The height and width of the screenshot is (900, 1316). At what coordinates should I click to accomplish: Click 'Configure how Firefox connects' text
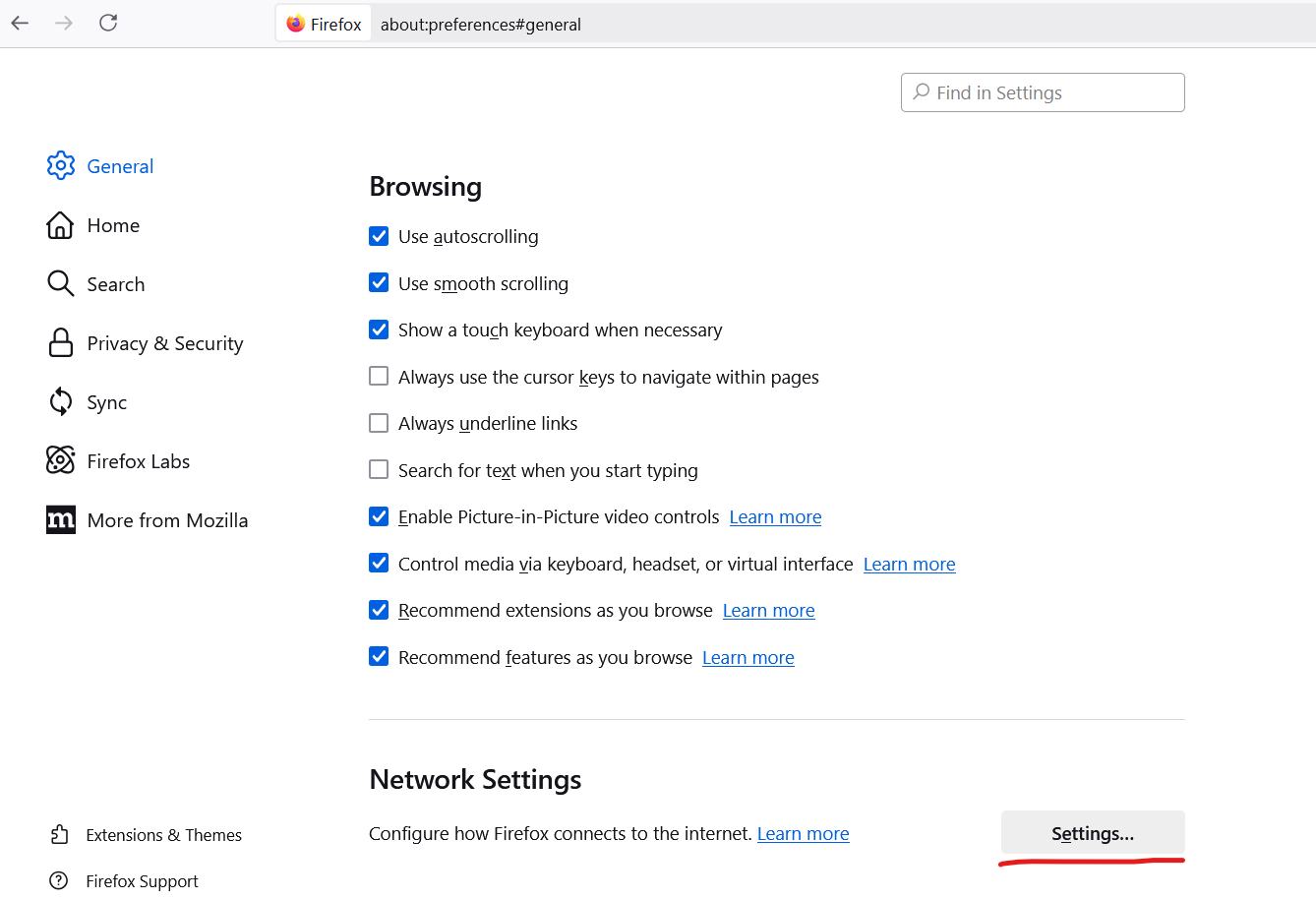pyautogui.click(x=561, y=834)
